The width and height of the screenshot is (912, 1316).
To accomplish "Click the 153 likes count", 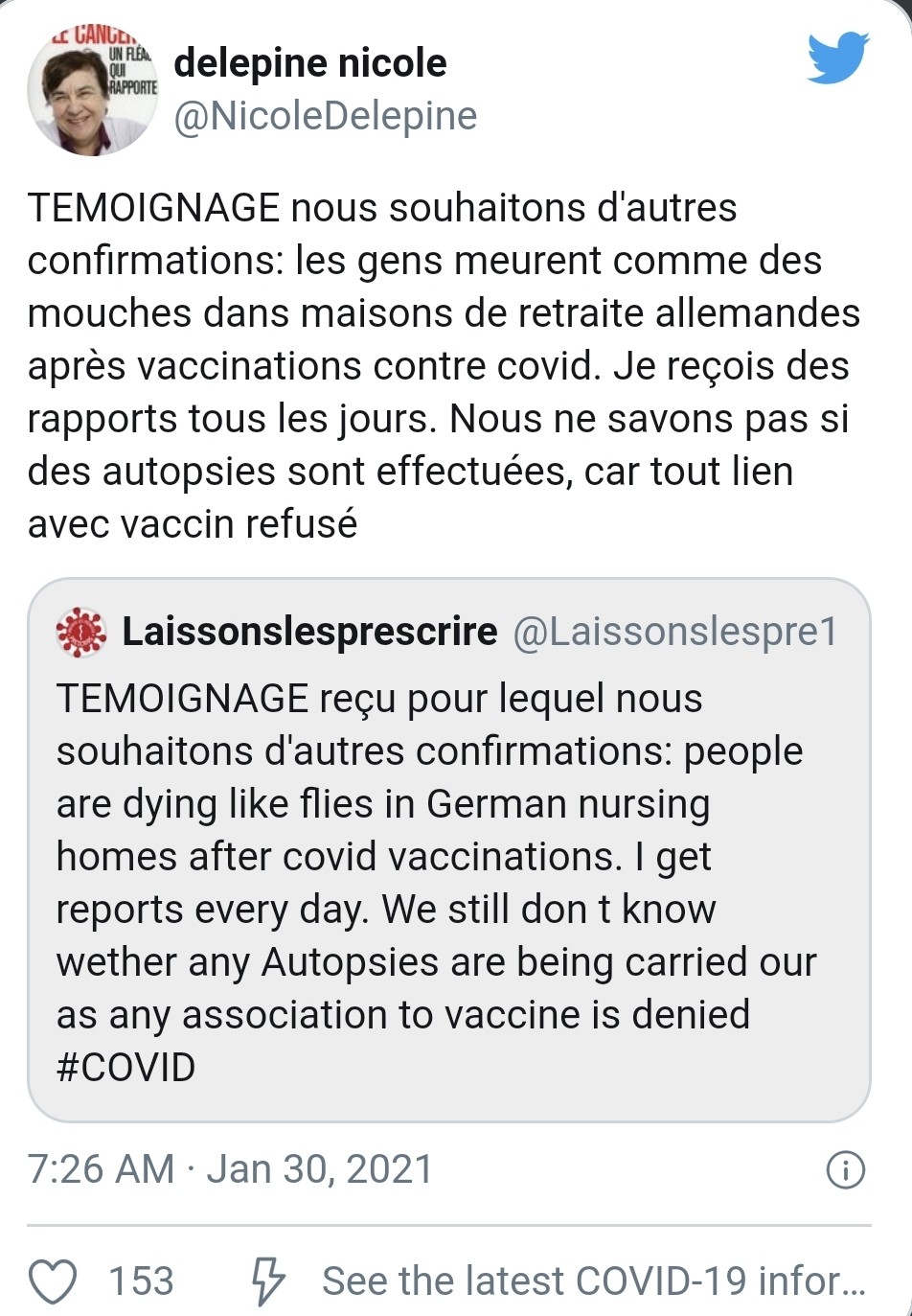I will tap(141, 1281).
